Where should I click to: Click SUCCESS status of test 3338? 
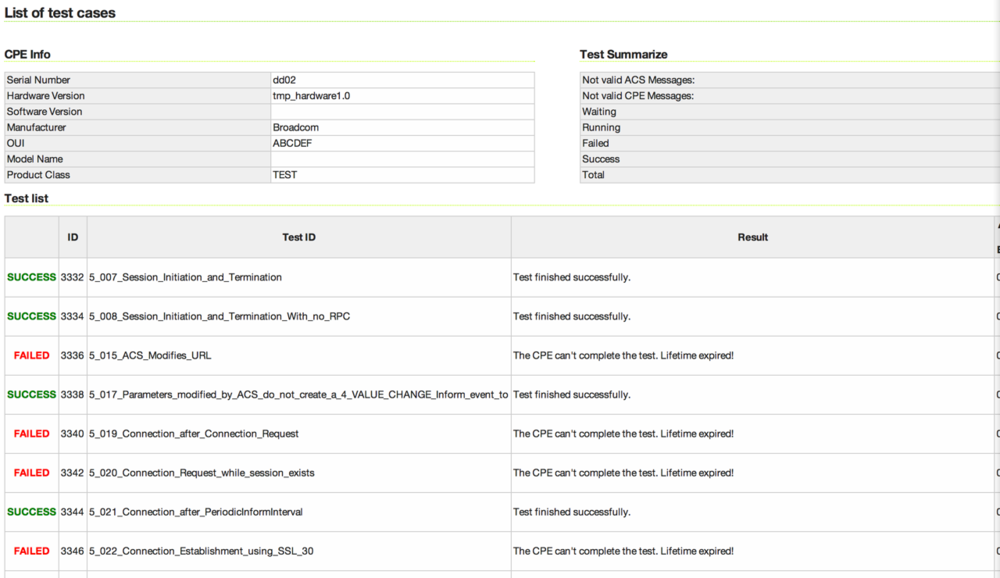(31, 395)
